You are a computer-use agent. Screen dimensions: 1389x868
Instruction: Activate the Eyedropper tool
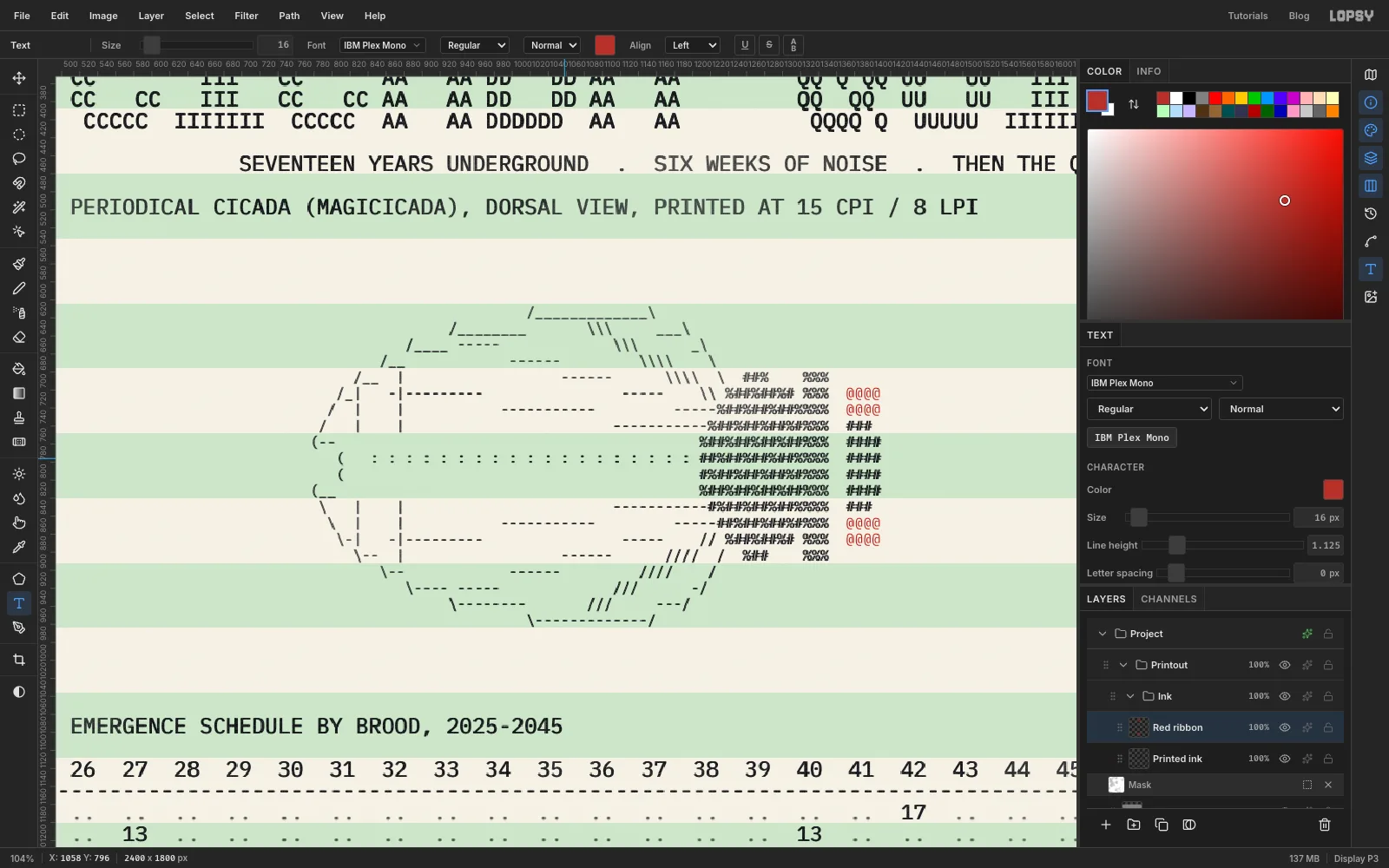[x=19, y=547]
